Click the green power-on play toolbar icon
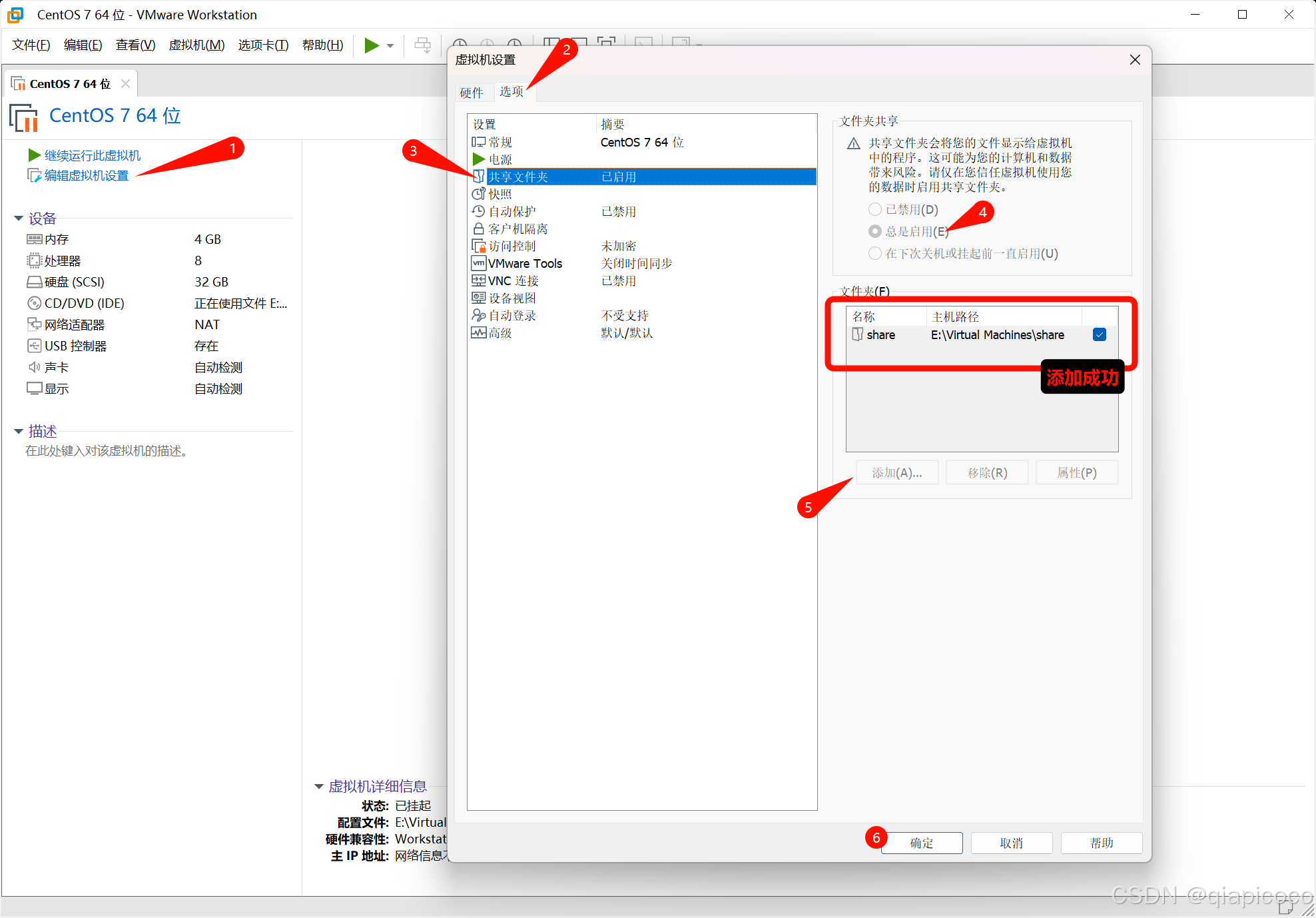The width and height of the screenshot is (1316, 918). 372,45
